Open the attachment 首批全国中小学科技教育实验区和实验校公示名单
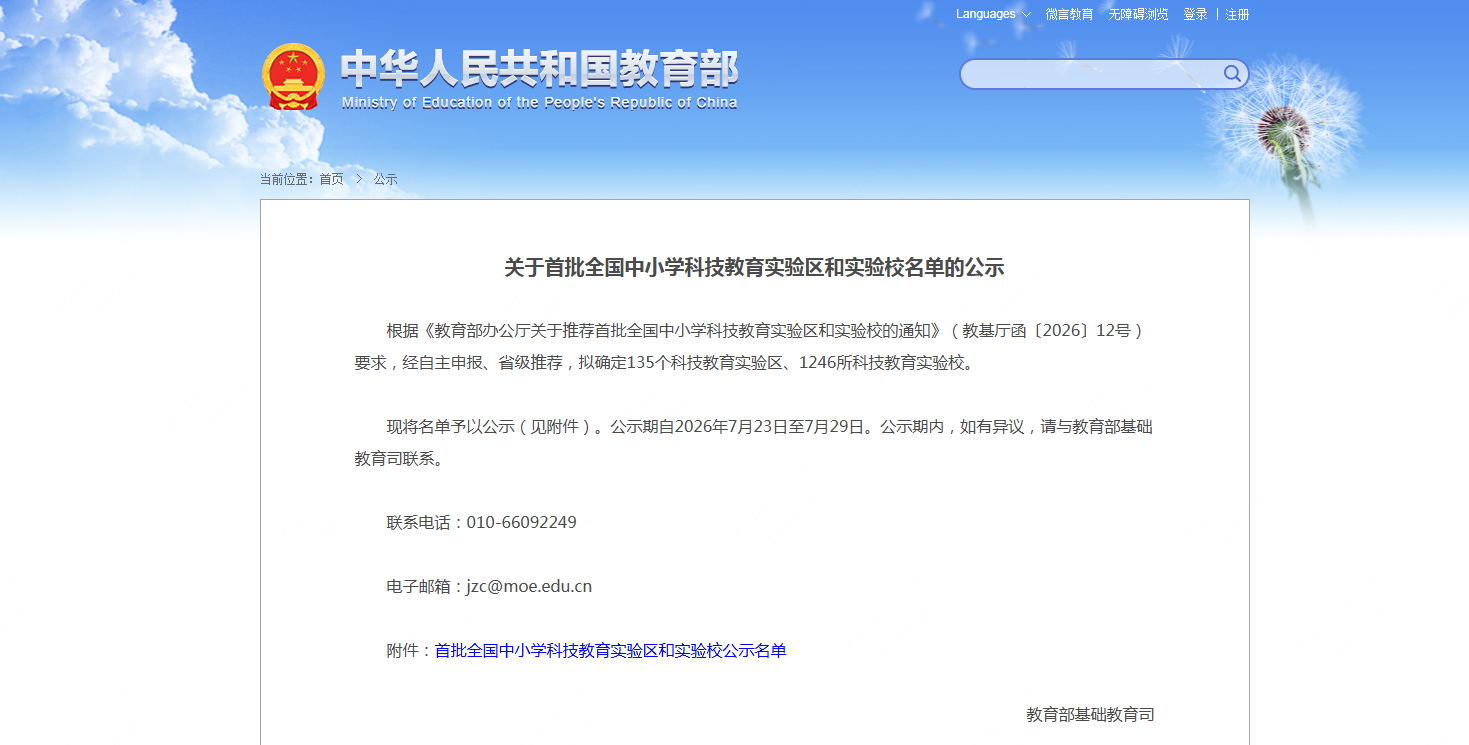This screenshot has height=745, width=1469. pyautogui.click(x=610, y=651)
